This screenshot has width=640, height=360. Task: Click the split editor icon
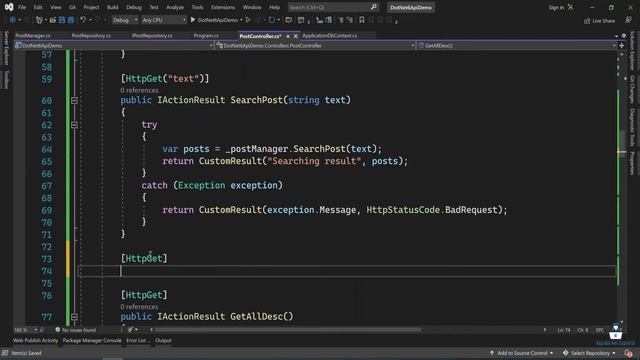pos(622,46)
